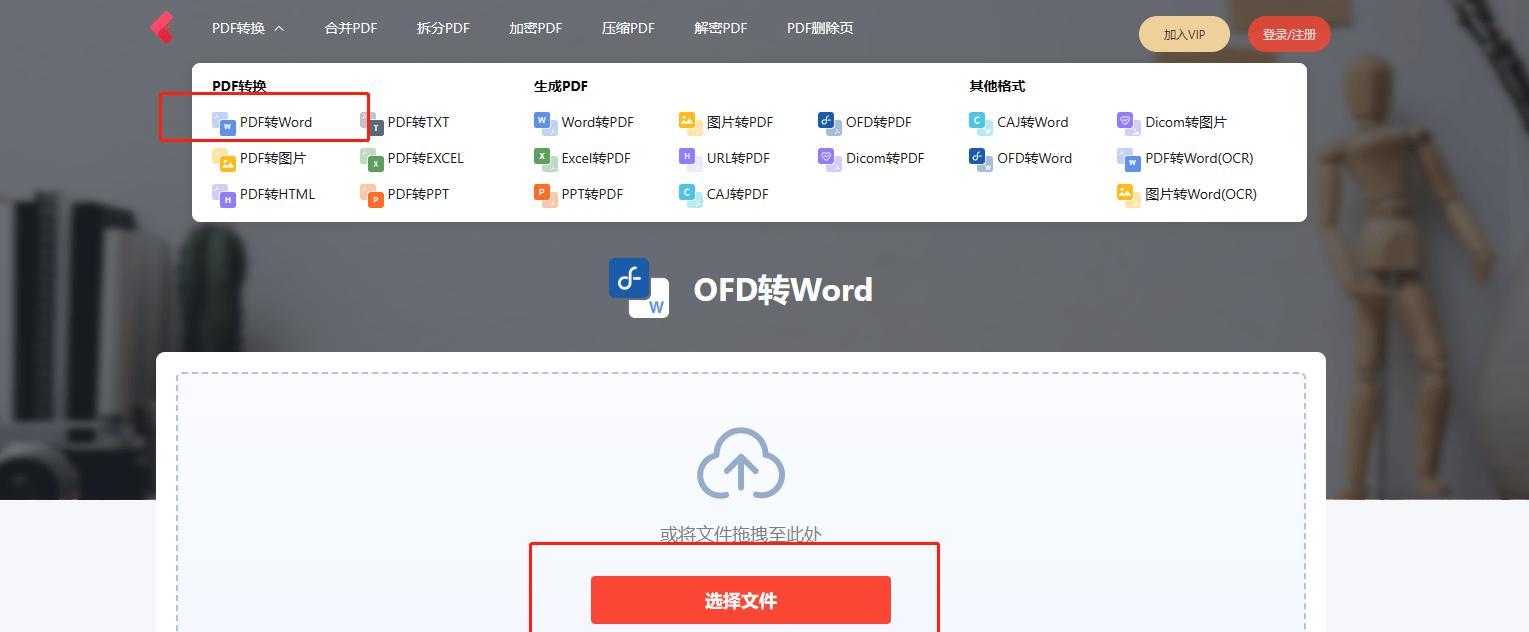Image resolution: width=1529 pixels, height=632 pixels.
Task: Click the PDF转HTML file icon
Action: tap(223, 195)
